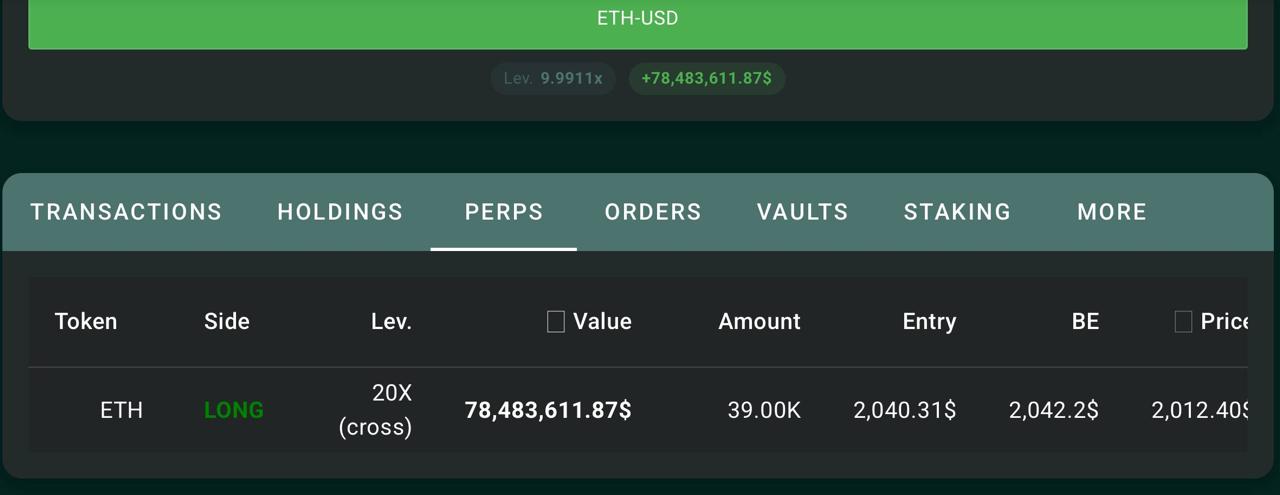Screen dimensions: 1280x495
Task: Click the Lev. column header
Action: click(x=391, y=322)
